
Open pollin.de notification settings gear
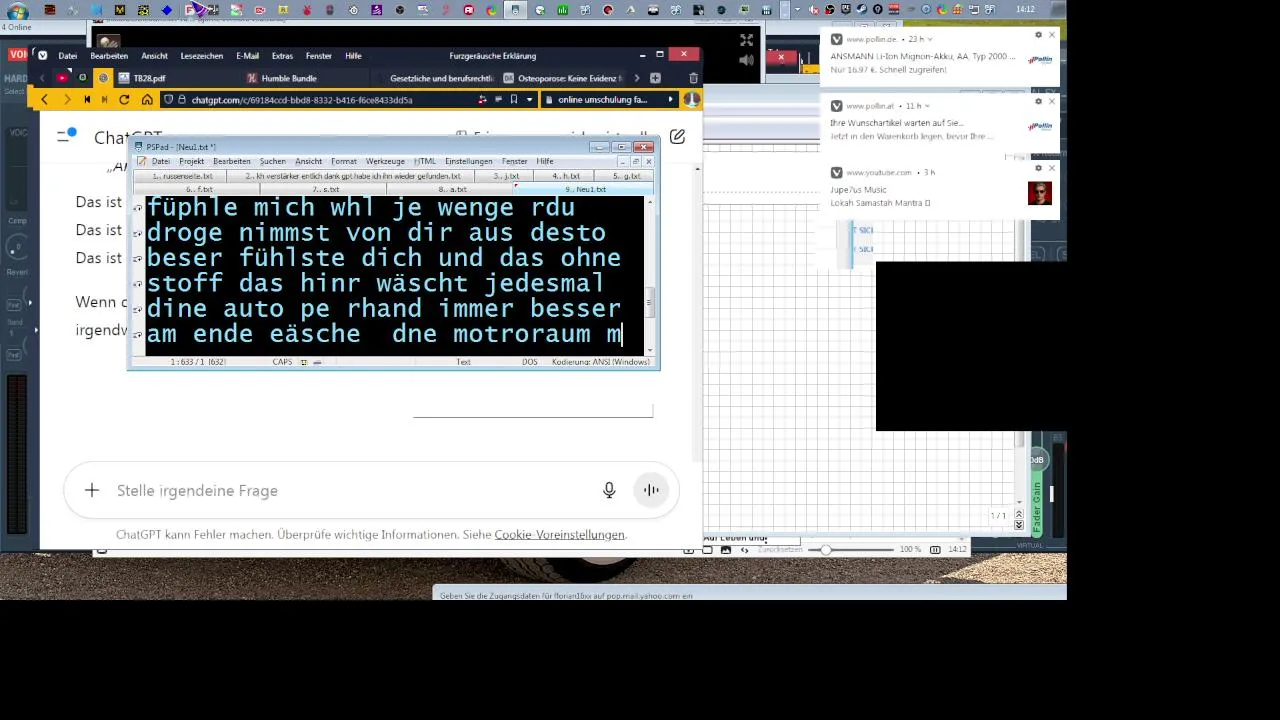(x=1038, y=35)
